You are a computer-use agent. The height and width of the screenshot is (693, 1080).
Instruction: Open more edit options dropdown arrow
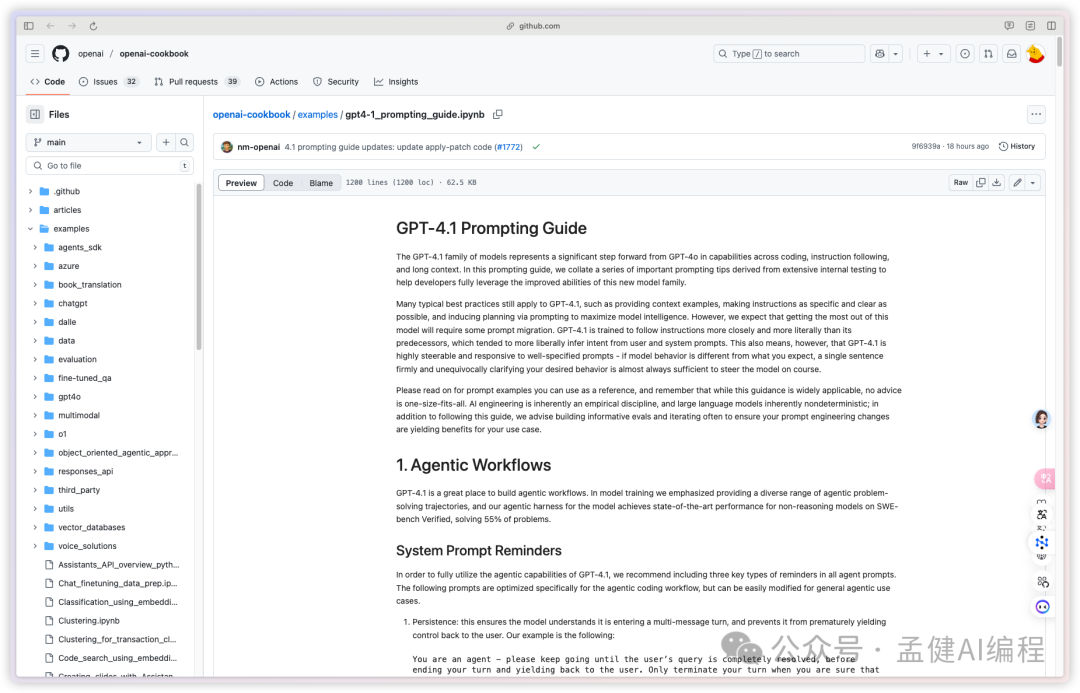[1032, 183]
